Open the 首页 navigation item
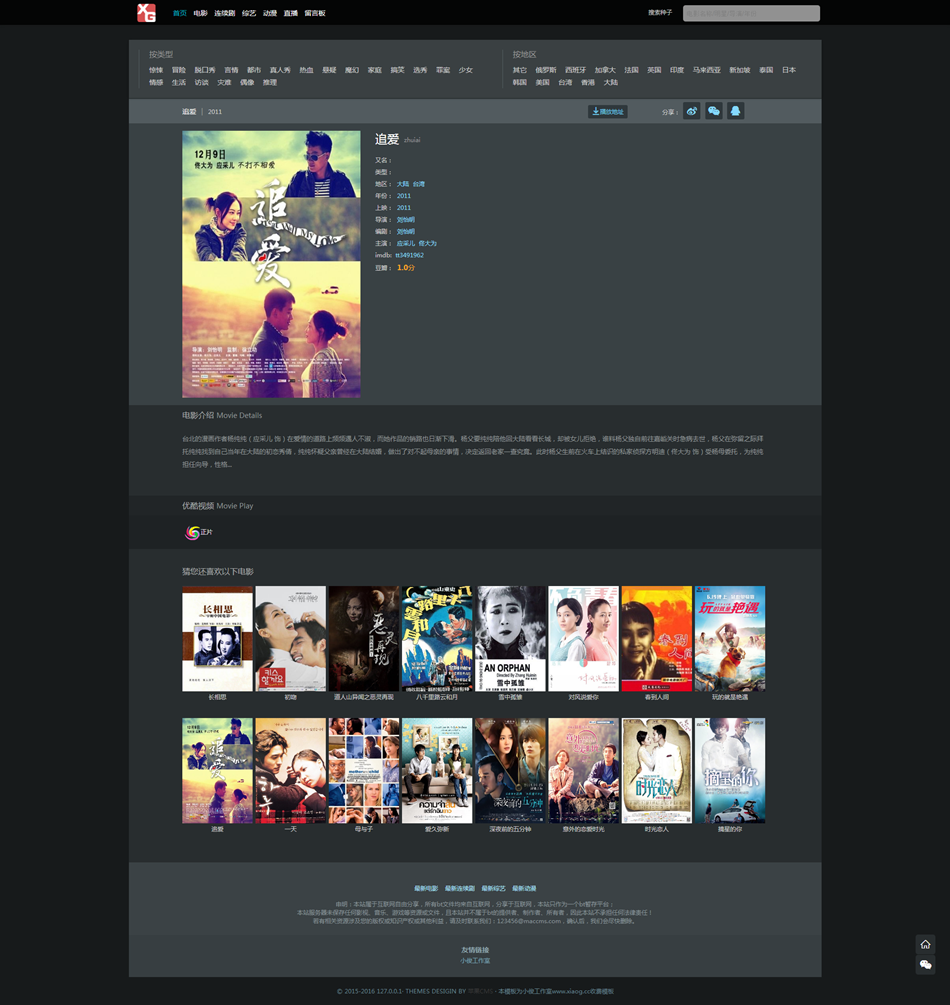The height and width of the screenshot is (1005, 950). 179,13
